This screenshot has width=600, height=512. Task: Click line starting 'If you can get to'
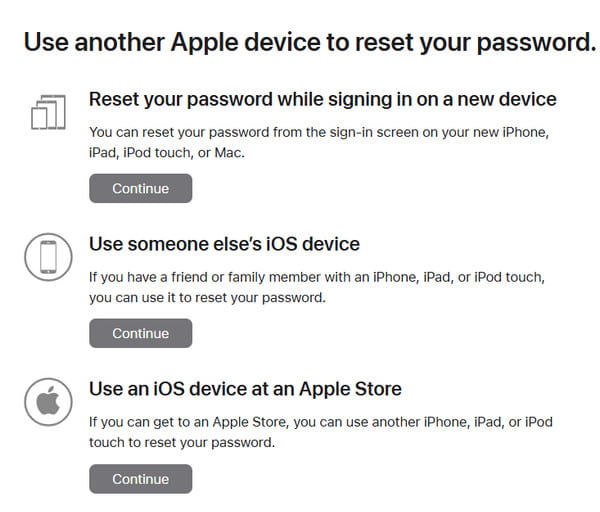pyautogui.click(x=321, y=422)
